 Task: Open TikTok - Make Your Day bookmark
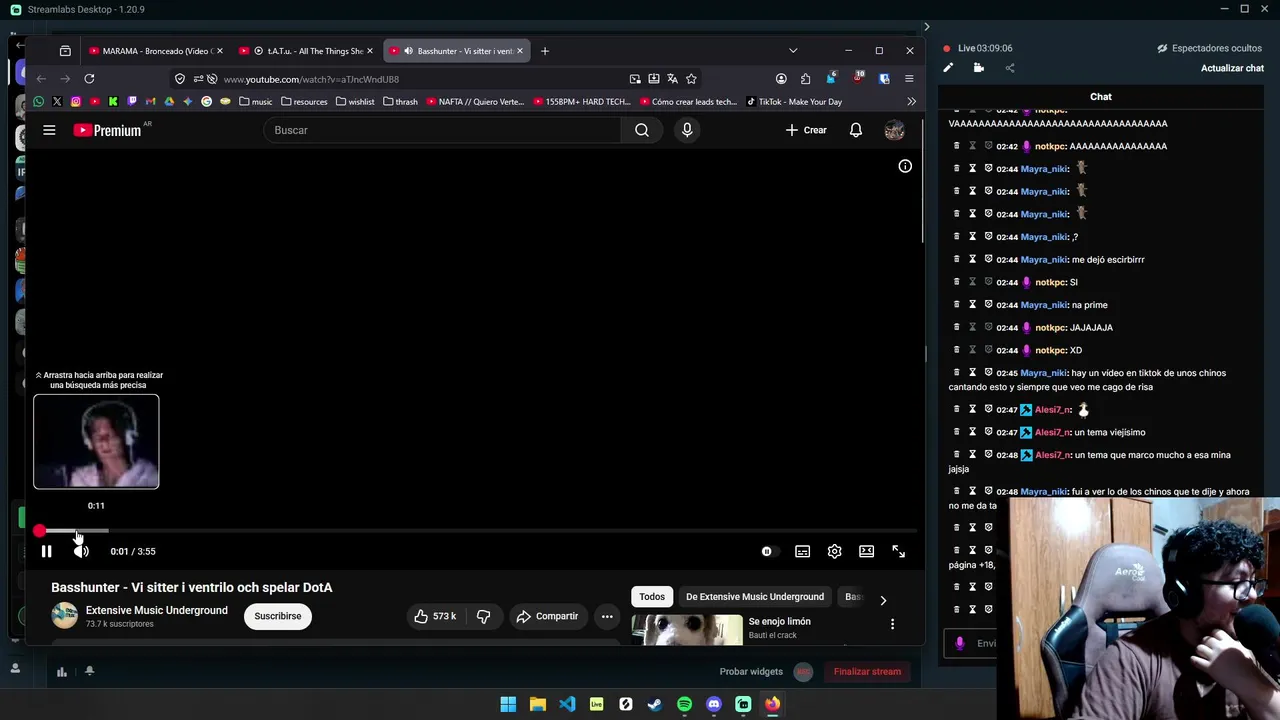tap(794, 102)
